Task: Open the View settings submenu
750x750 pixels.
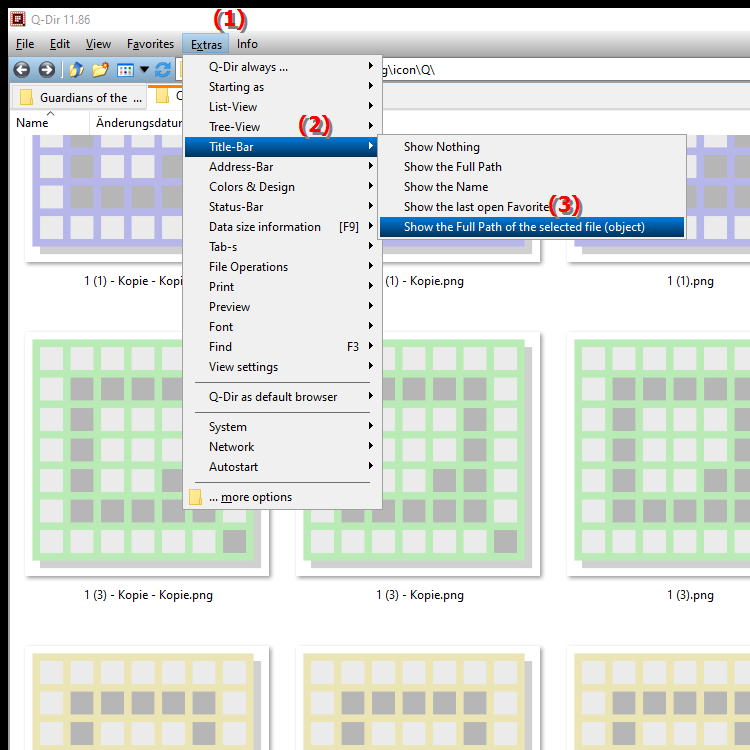Action: [283, 367]
